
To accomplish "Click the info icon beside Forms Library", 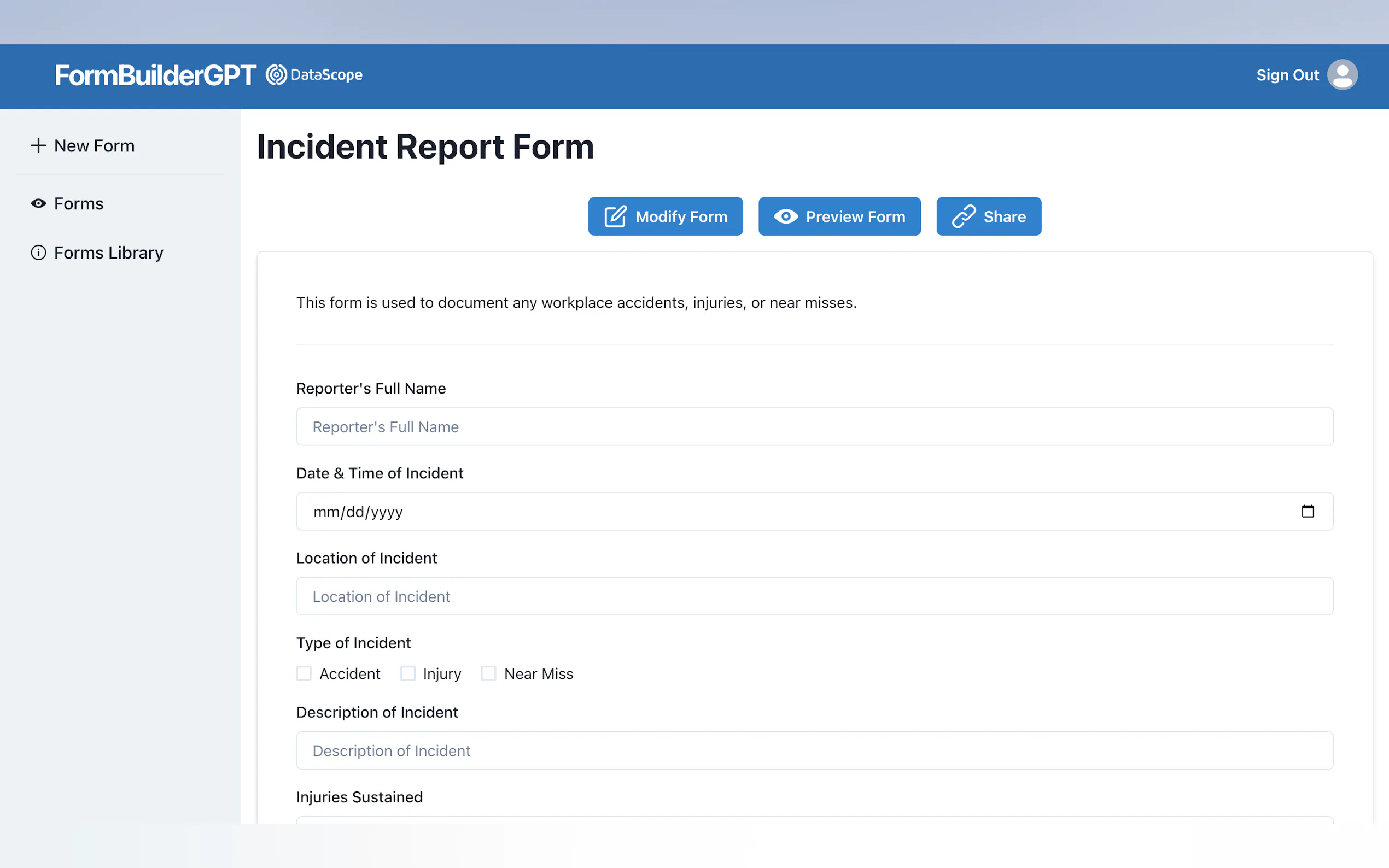I will pos(38,253).
